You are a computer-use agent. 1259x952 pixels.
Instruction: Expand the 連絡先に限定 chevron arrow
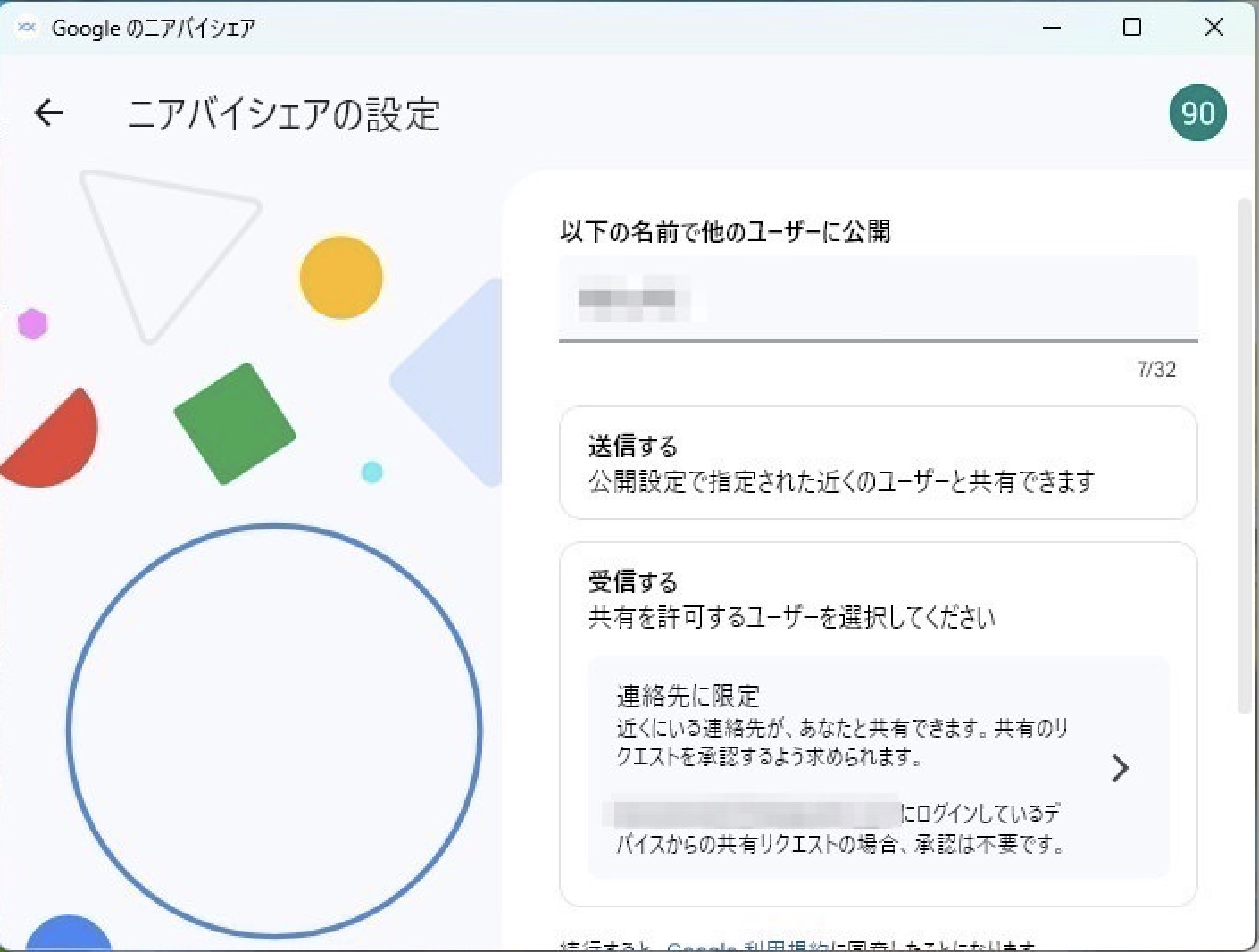(x=1120, y=768)
